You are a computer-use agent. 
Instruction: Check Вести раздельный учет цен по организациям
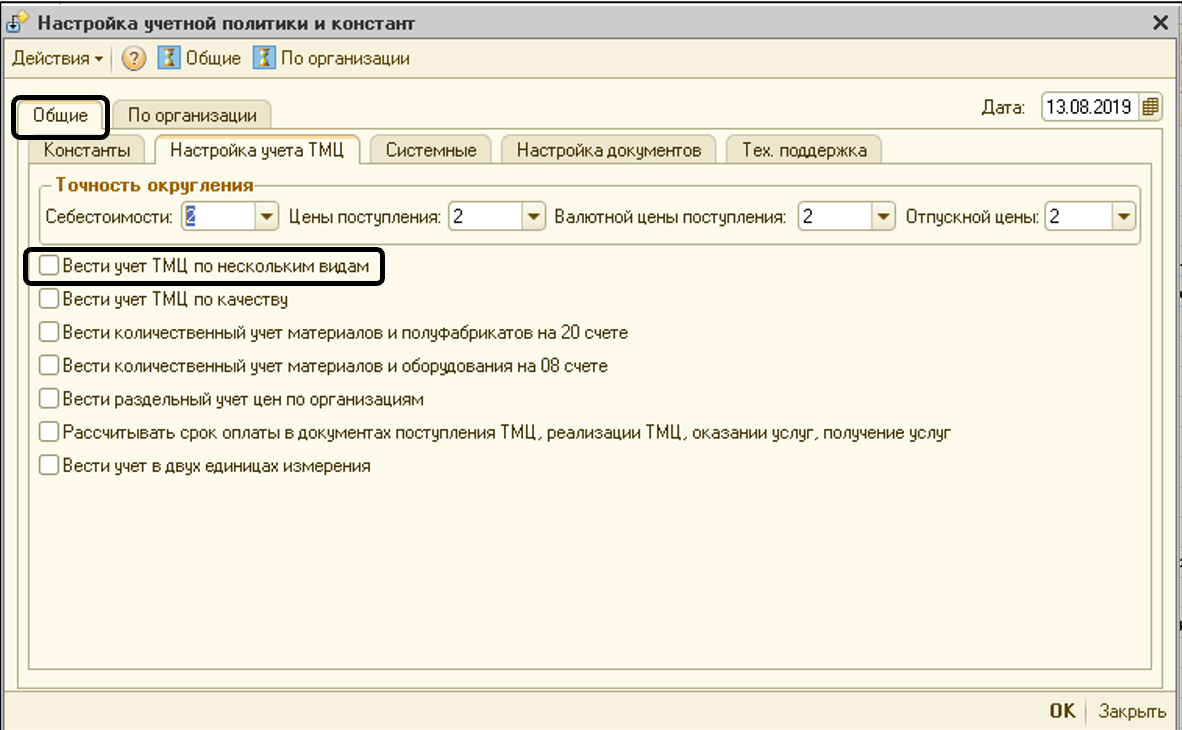(48, 399)
